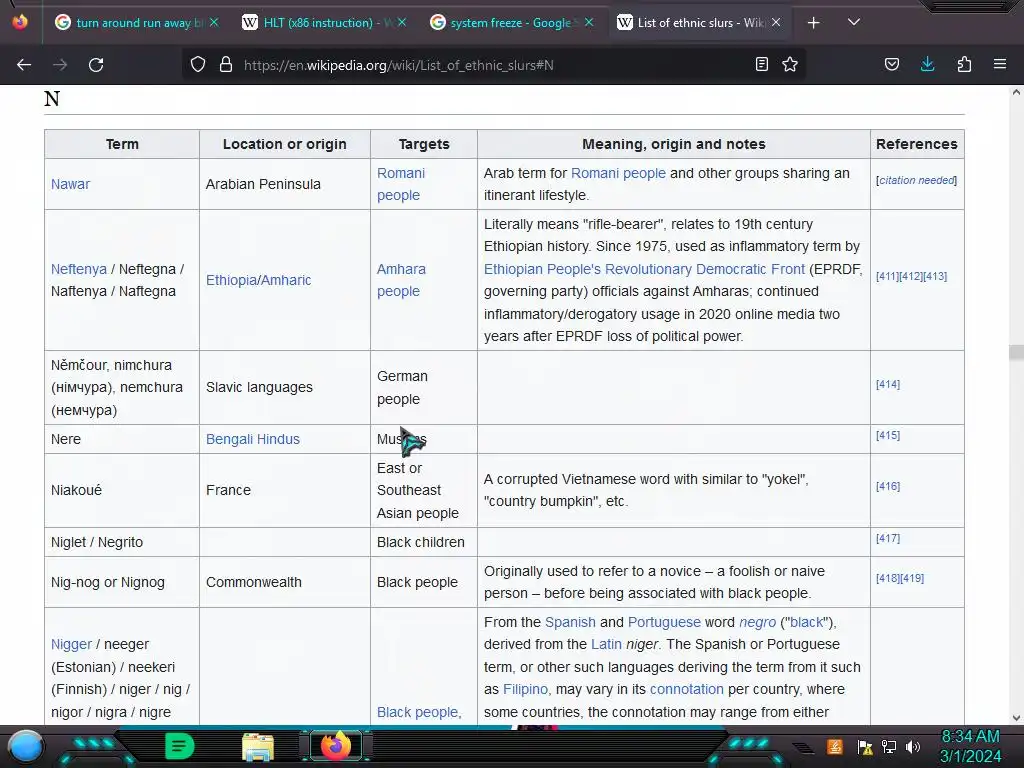The image size is (1024, 768).
Task: Open the tracking protection shield icon
Action: click(198, 65)
